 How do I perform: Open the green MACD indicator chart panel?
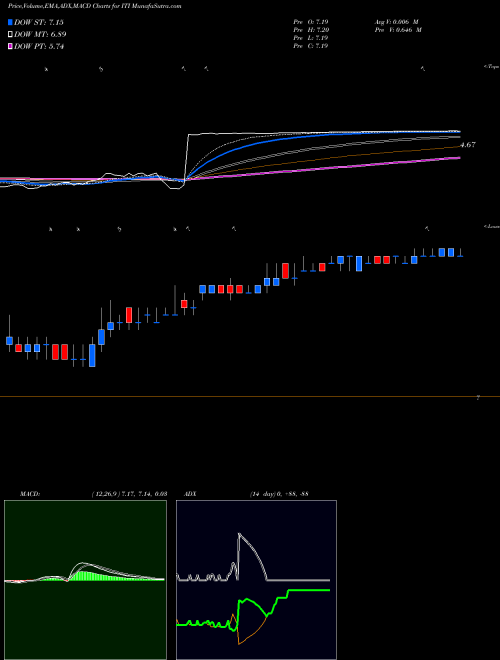[85, 580]
